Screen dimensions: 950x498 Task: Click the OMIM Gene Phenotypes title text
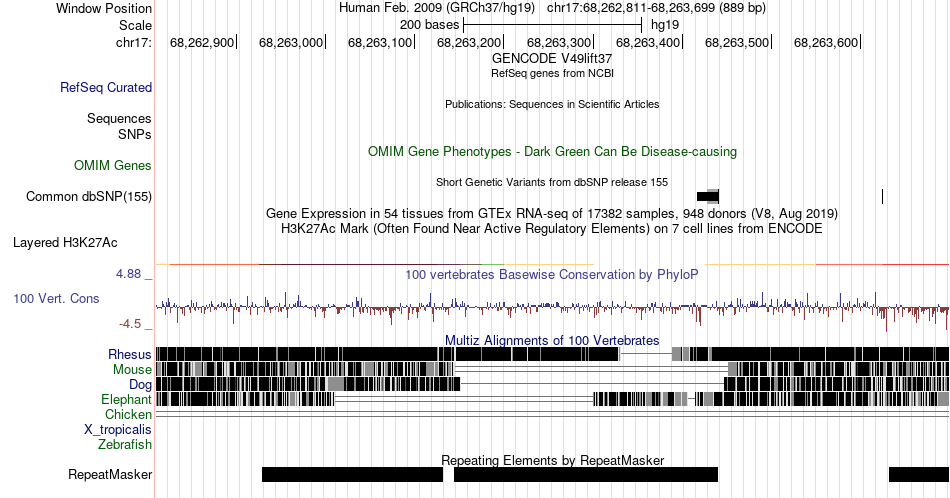(x=552, y=151)
